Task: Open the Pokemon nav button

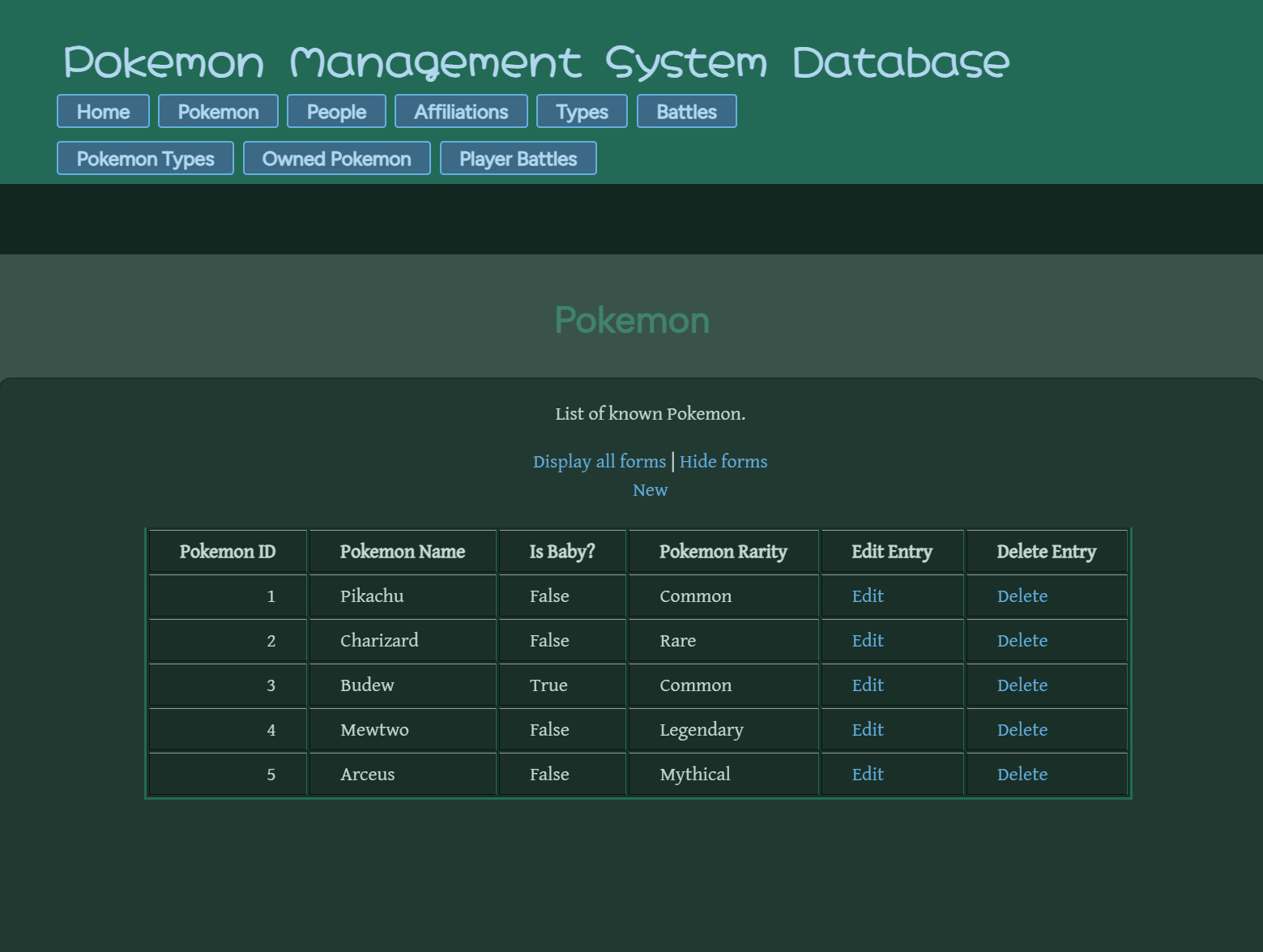Action: [x=218, y=111]
